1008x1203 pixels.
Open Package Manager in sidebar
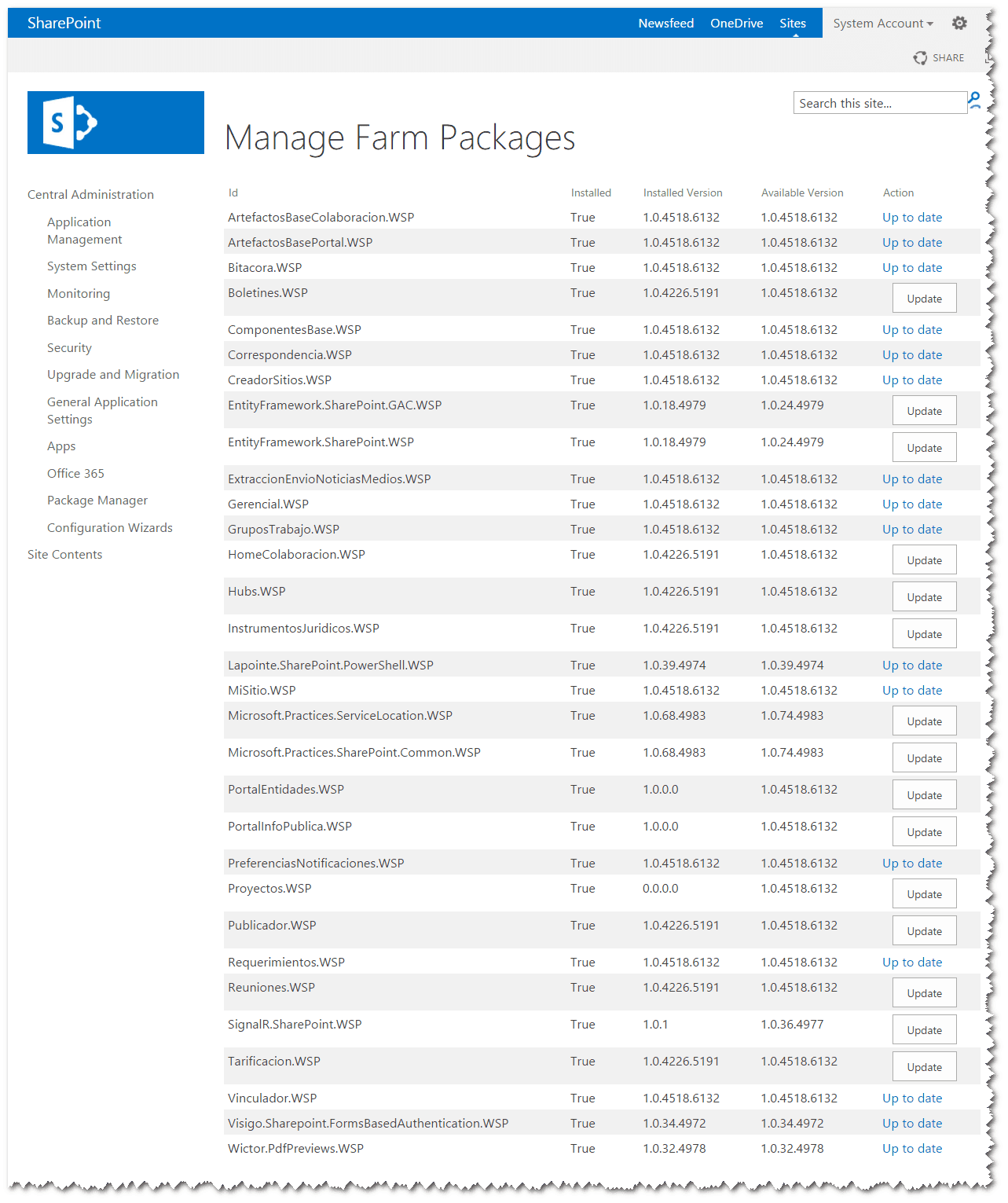click(97, 501)
